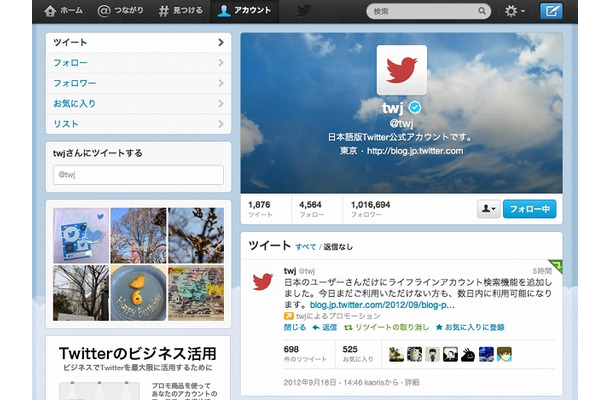Screen dimensions: 610x400
Task: Click the 525 お気に入り count
Action: pyautogui.click(x=358, y=353)
